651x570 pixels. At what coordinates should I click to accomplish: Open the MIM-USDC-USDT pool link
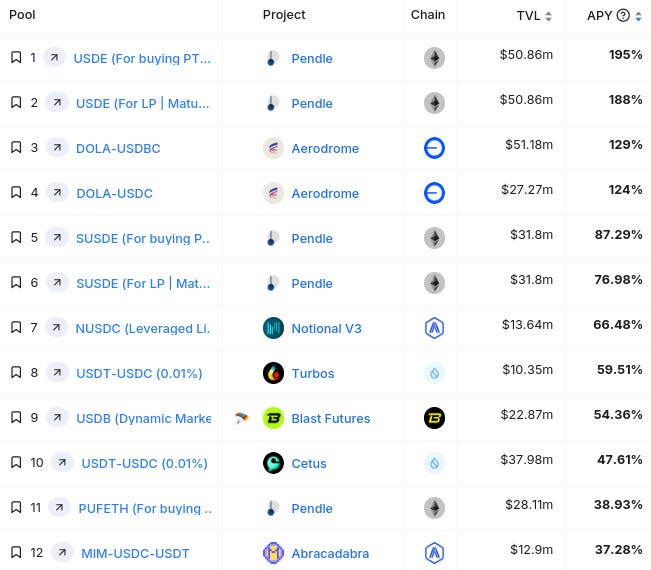135,553
